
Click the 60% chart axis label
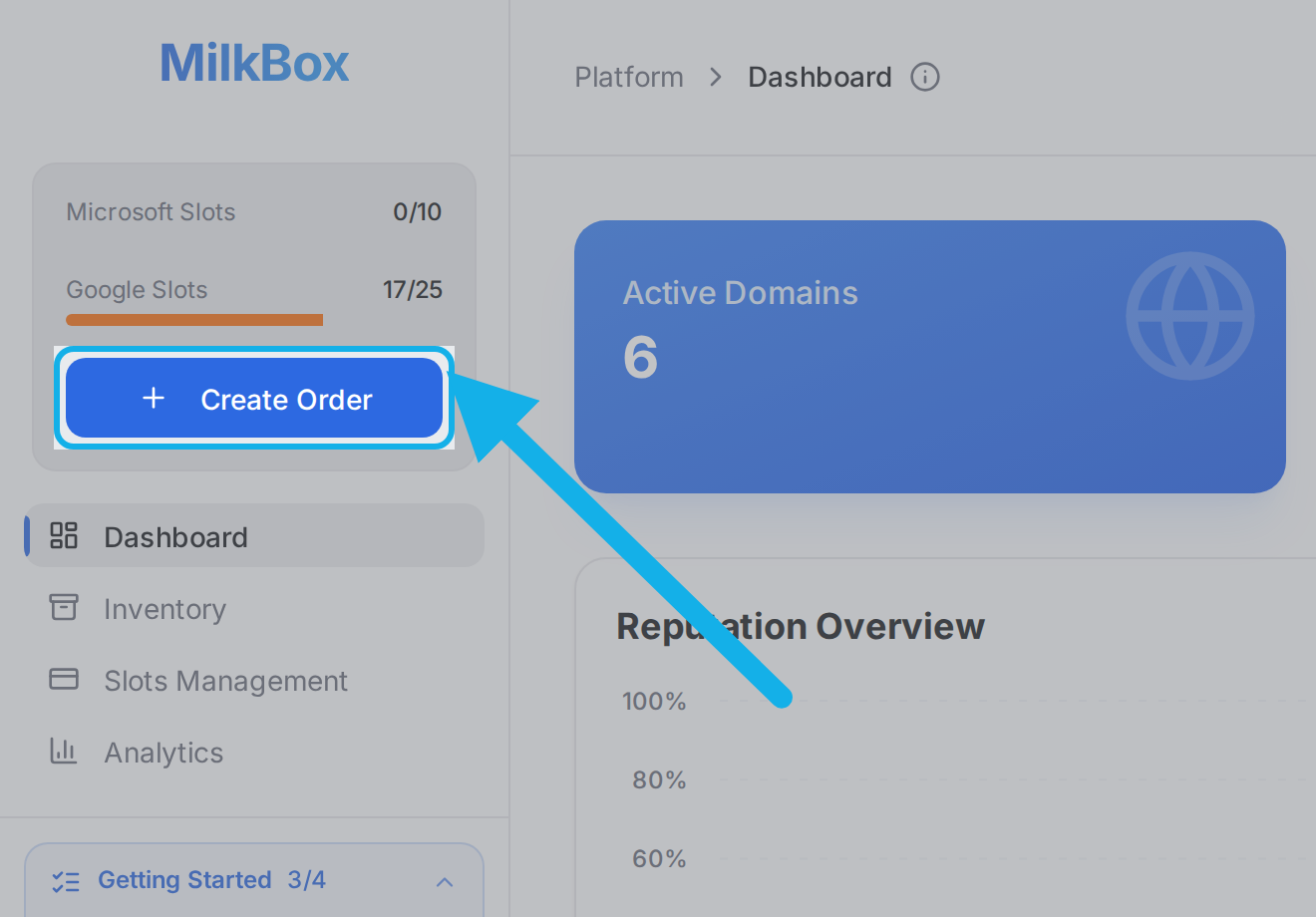pos(659,858)
